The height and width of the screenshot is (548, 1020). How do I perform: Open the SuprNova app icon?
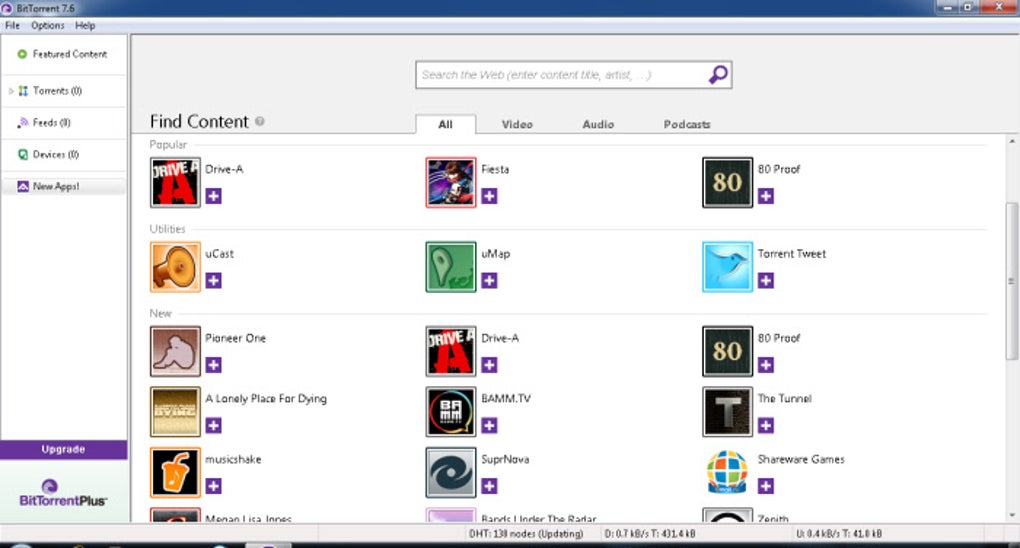[x=451, y=473]
